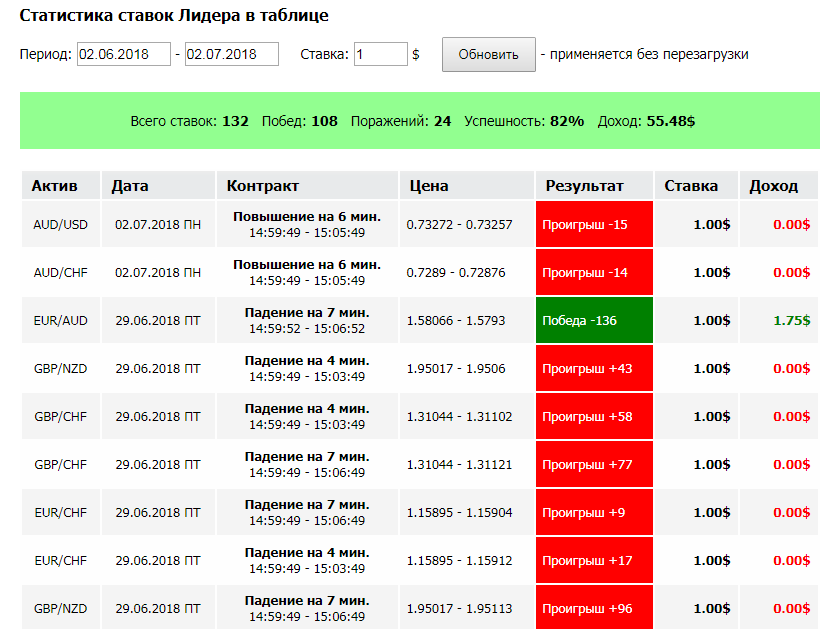The width and height of the screenshot is (839, 629).
Task: Click price 1.15895 - 1.15912
Action: coord(459,561)
